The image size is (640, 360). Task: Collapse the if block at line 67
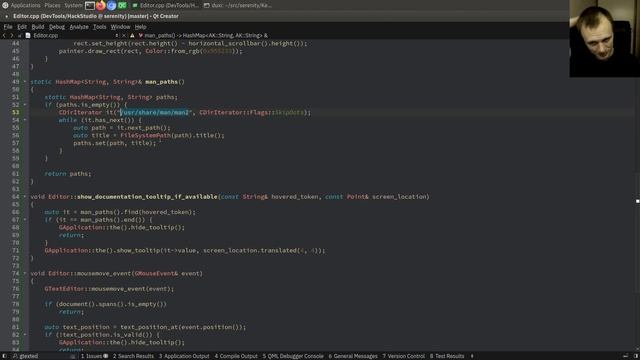point(24,220)
